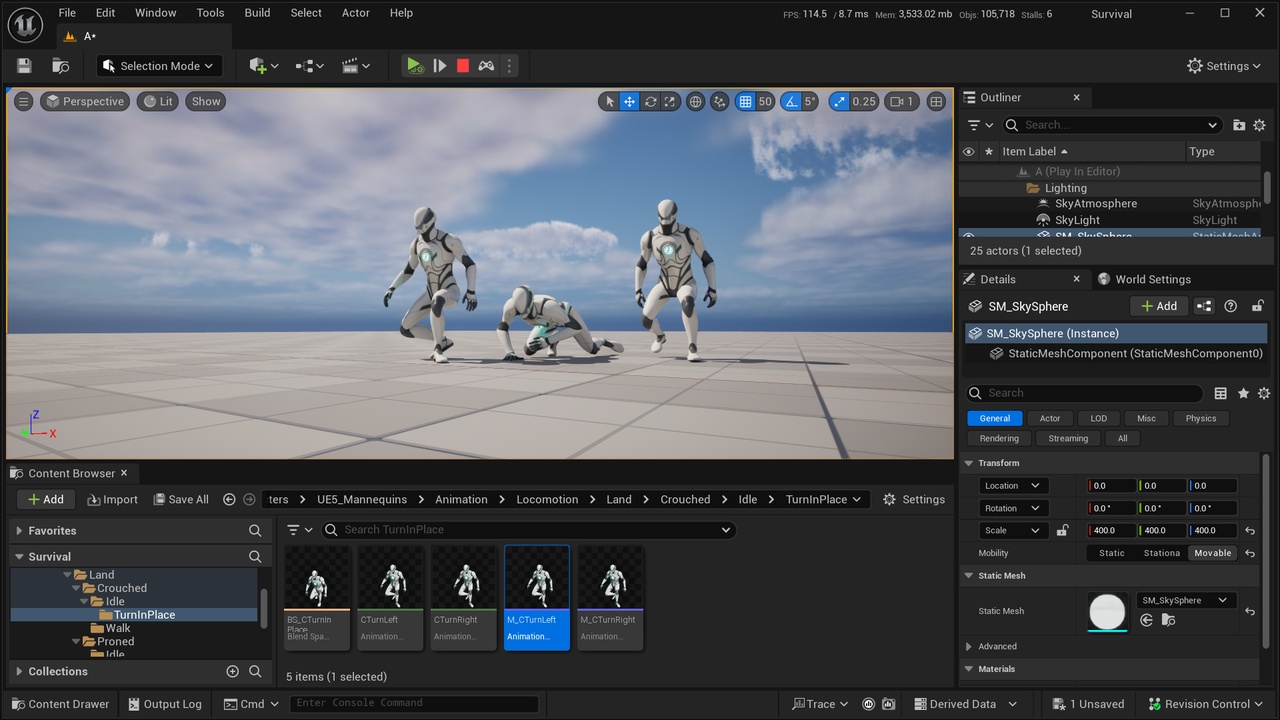Click into the Outliner search field

(1112, 125)
